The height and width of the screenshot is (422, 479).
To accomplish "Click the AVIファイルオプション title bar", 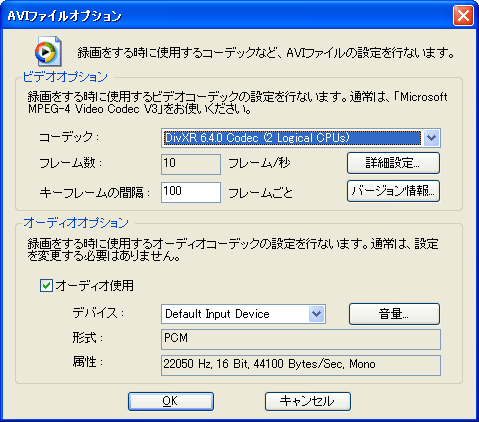I will 227,16.
